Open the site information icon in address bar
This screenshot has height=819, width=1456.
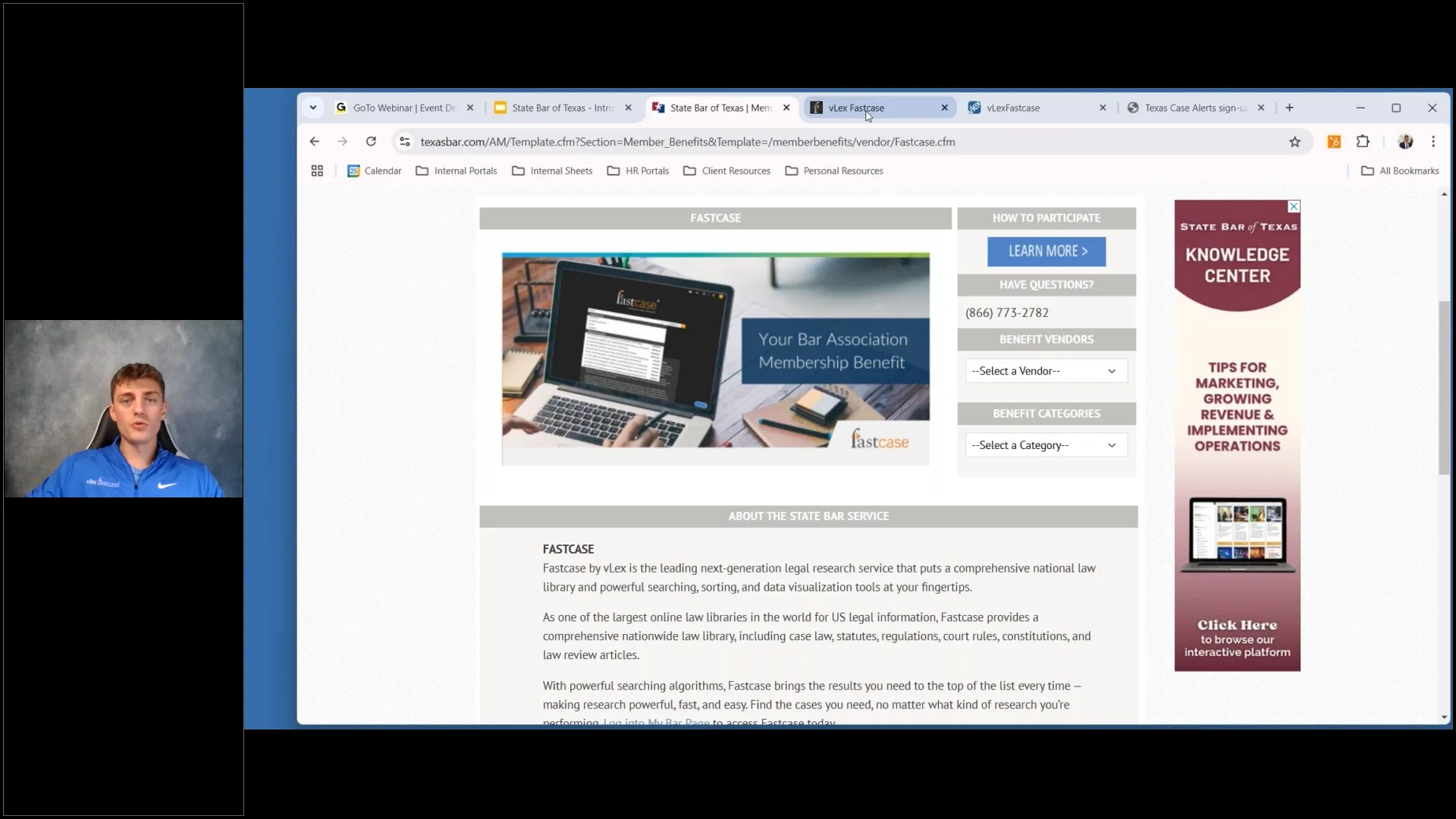(x=405, y=142)
